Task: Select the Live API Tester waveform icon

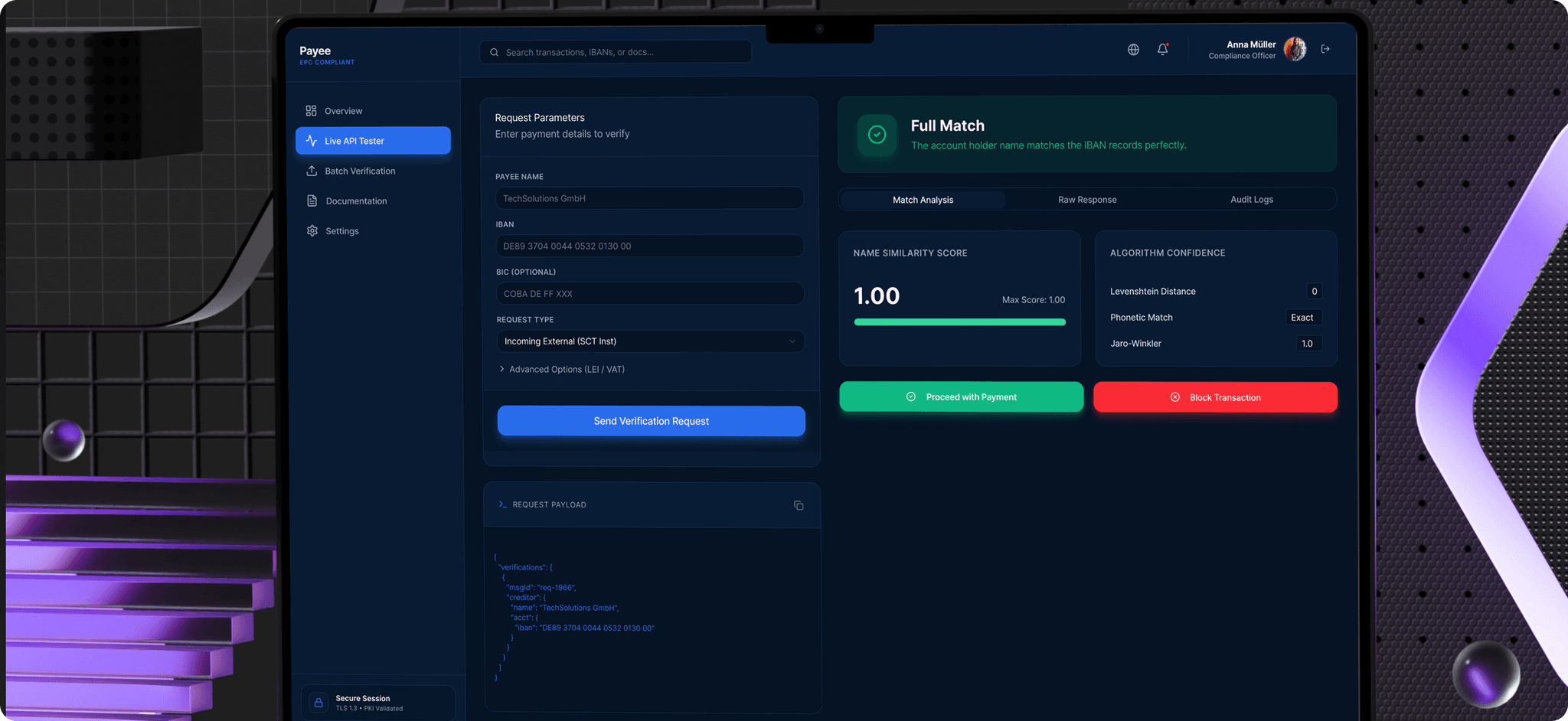Action: 312,140
